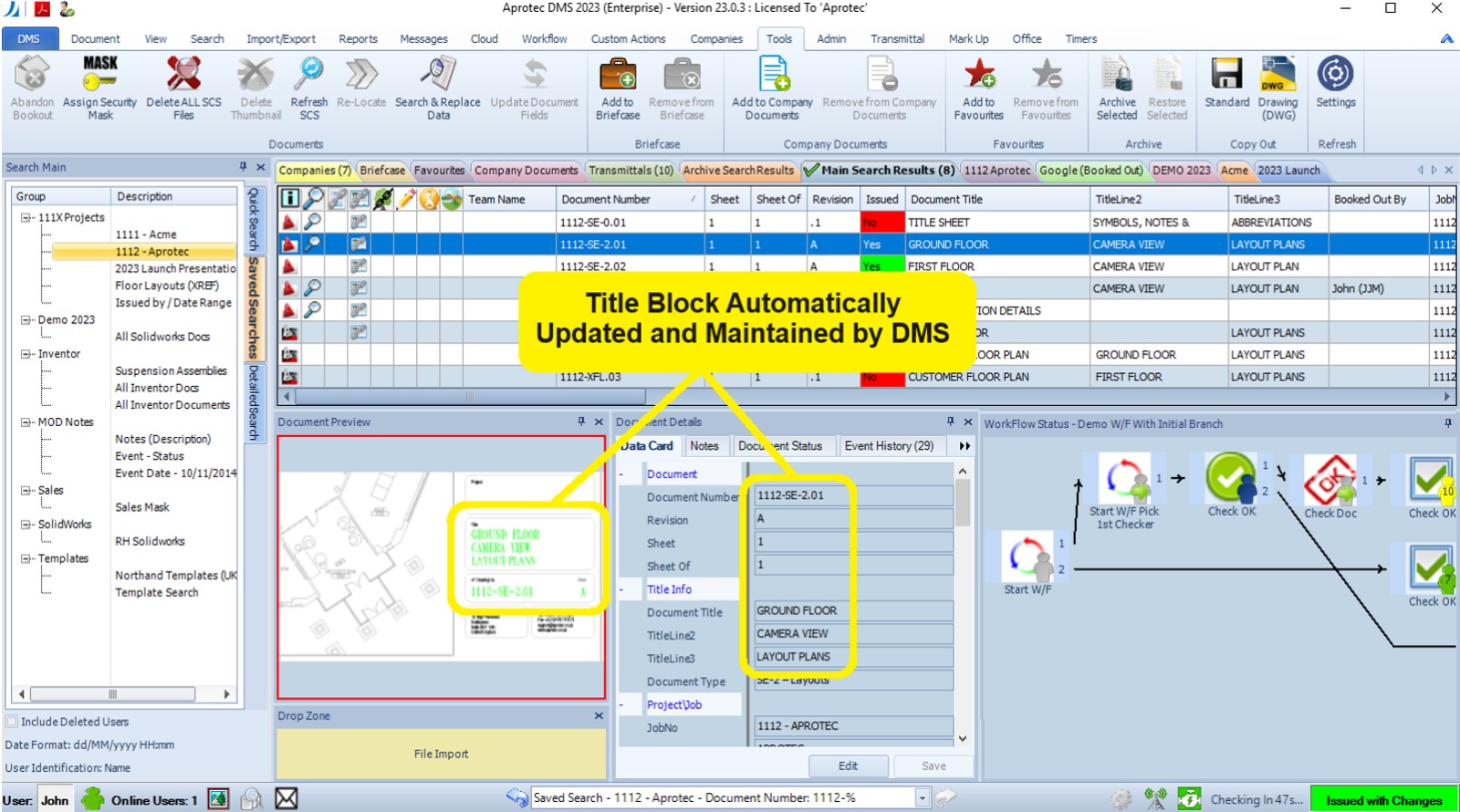1460x812 pixels.
Task: Collapse the SolidWorks tree group
Action: click(25, 525)
